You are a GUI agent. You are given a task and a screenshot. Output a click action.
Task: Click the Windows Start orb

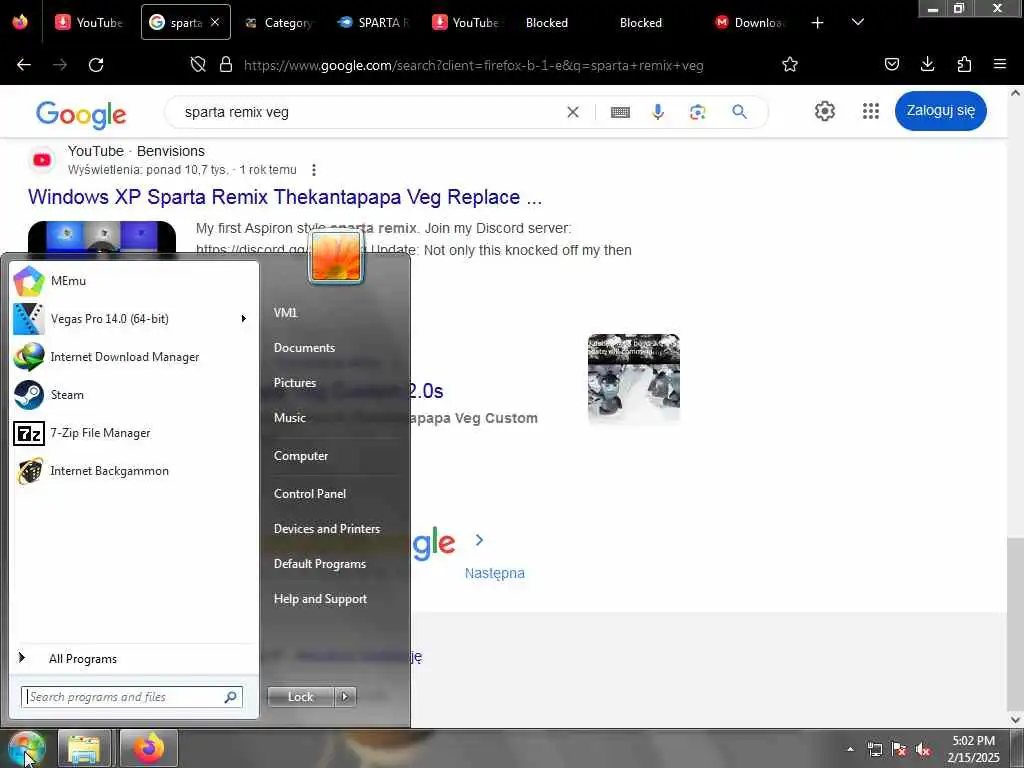(x=26, y=749)
